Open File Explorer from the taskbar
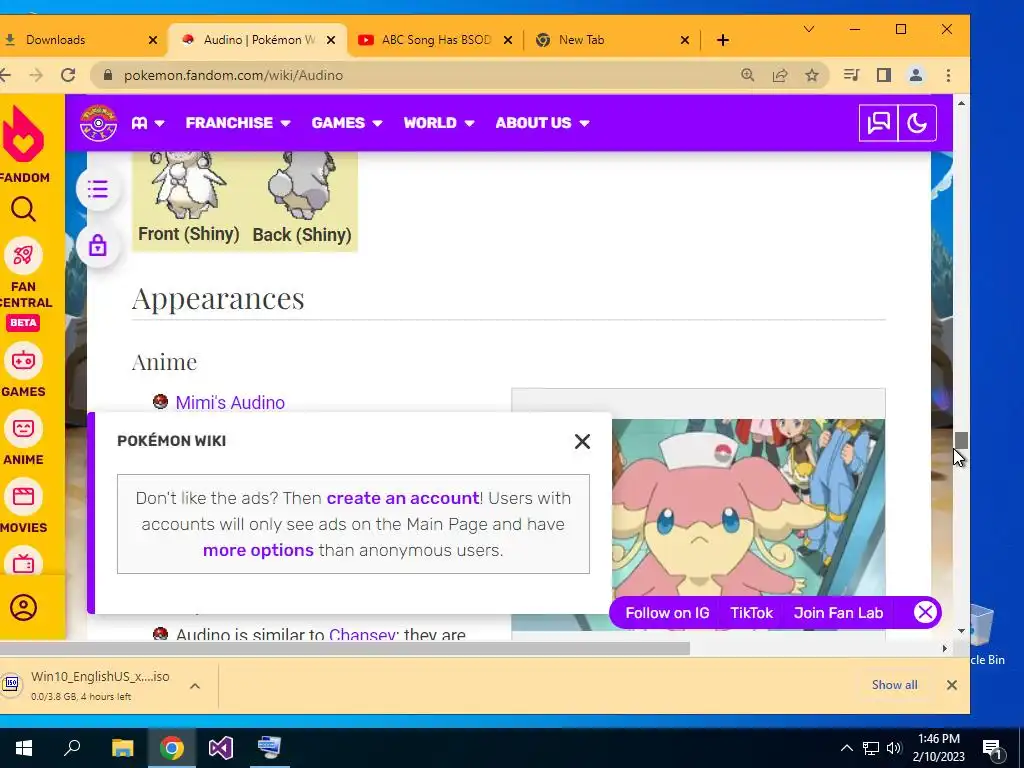Viewport: 1024px width, 768px height. pyautogui.click(x=122, y=748)
